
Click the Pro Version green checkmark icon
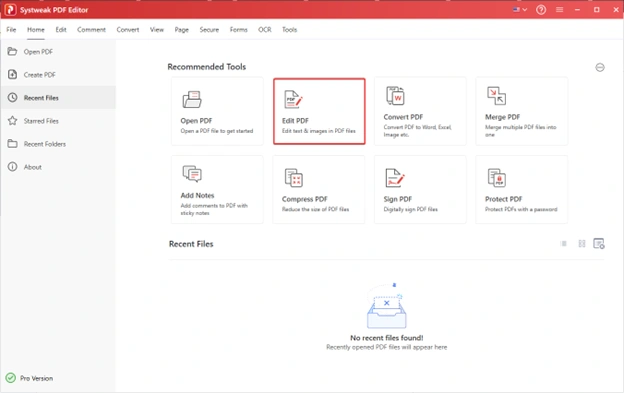click(x=11, y=378)
